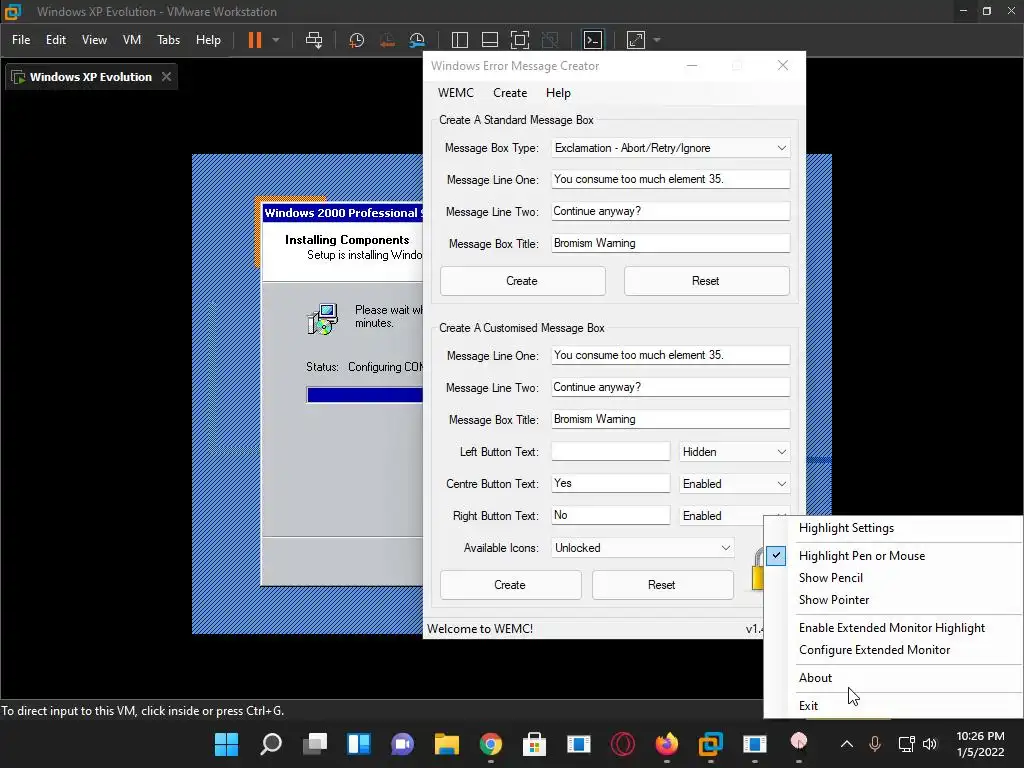Open the Help menu in Error Message Creator
Viewport: 1024px width, 768px height.
coord(558,93)
